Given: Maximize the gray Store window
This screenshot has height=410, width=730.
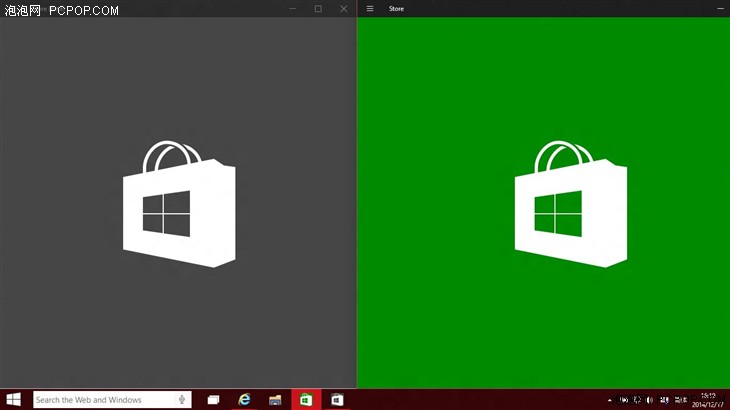Looking at the screenshot, I should coord(318,9).
